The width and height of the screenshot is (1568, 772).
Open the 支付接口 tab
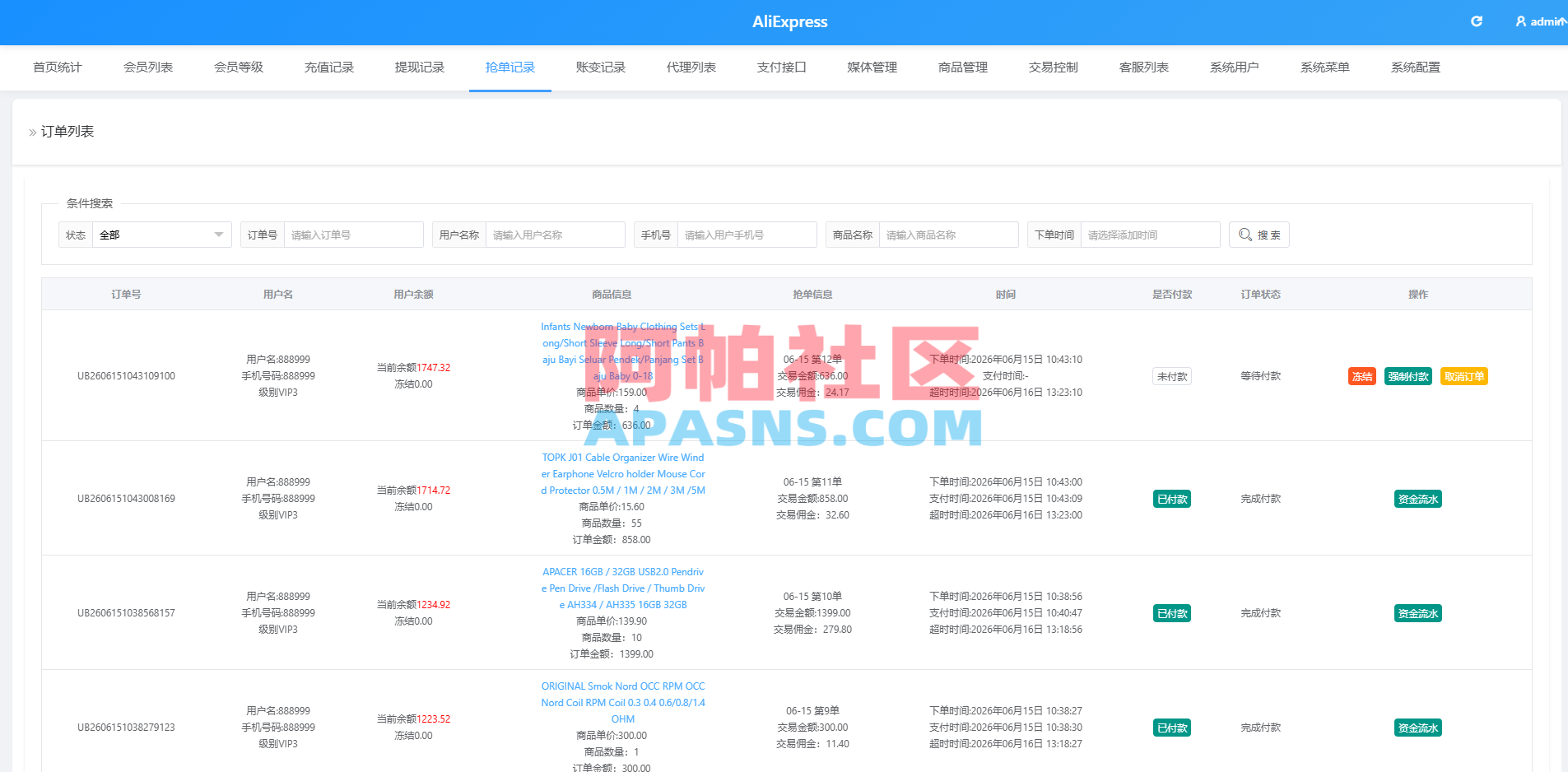point(782,67)
